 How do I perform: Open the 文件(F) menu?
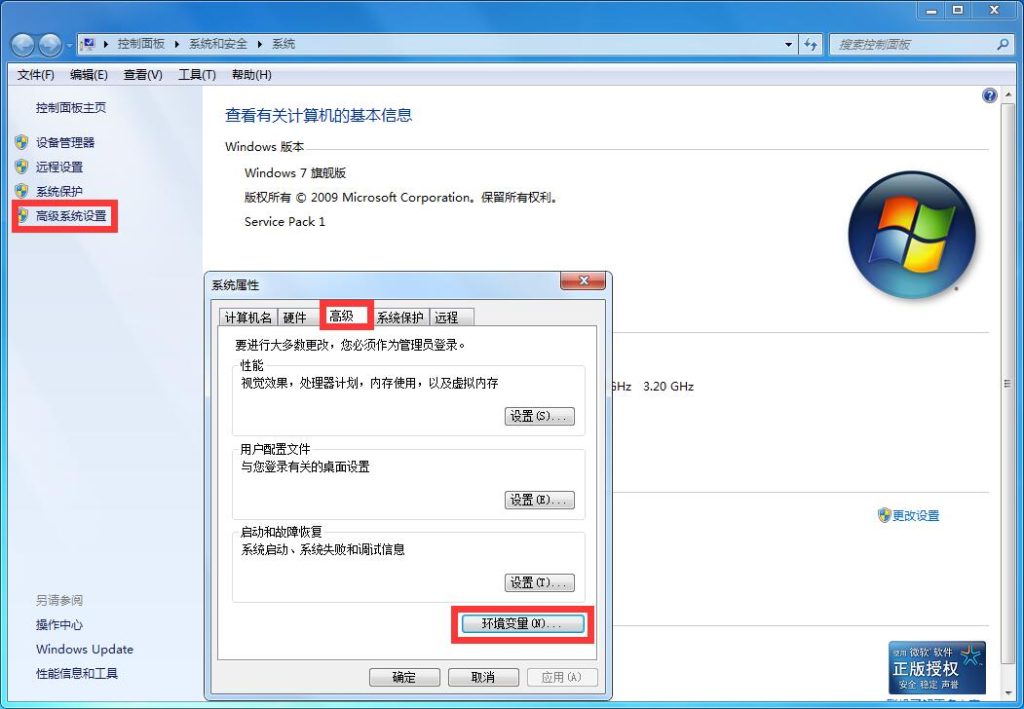36,75
